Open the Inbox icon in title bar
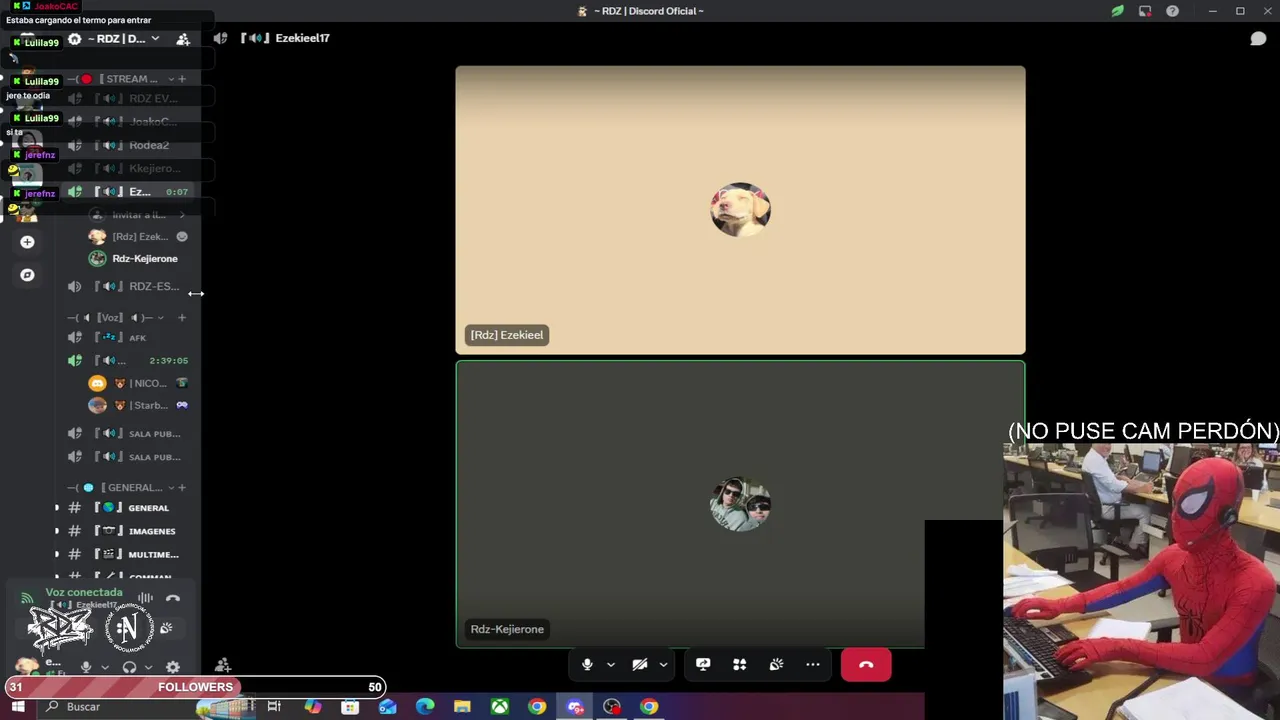 pos(1145,11)
